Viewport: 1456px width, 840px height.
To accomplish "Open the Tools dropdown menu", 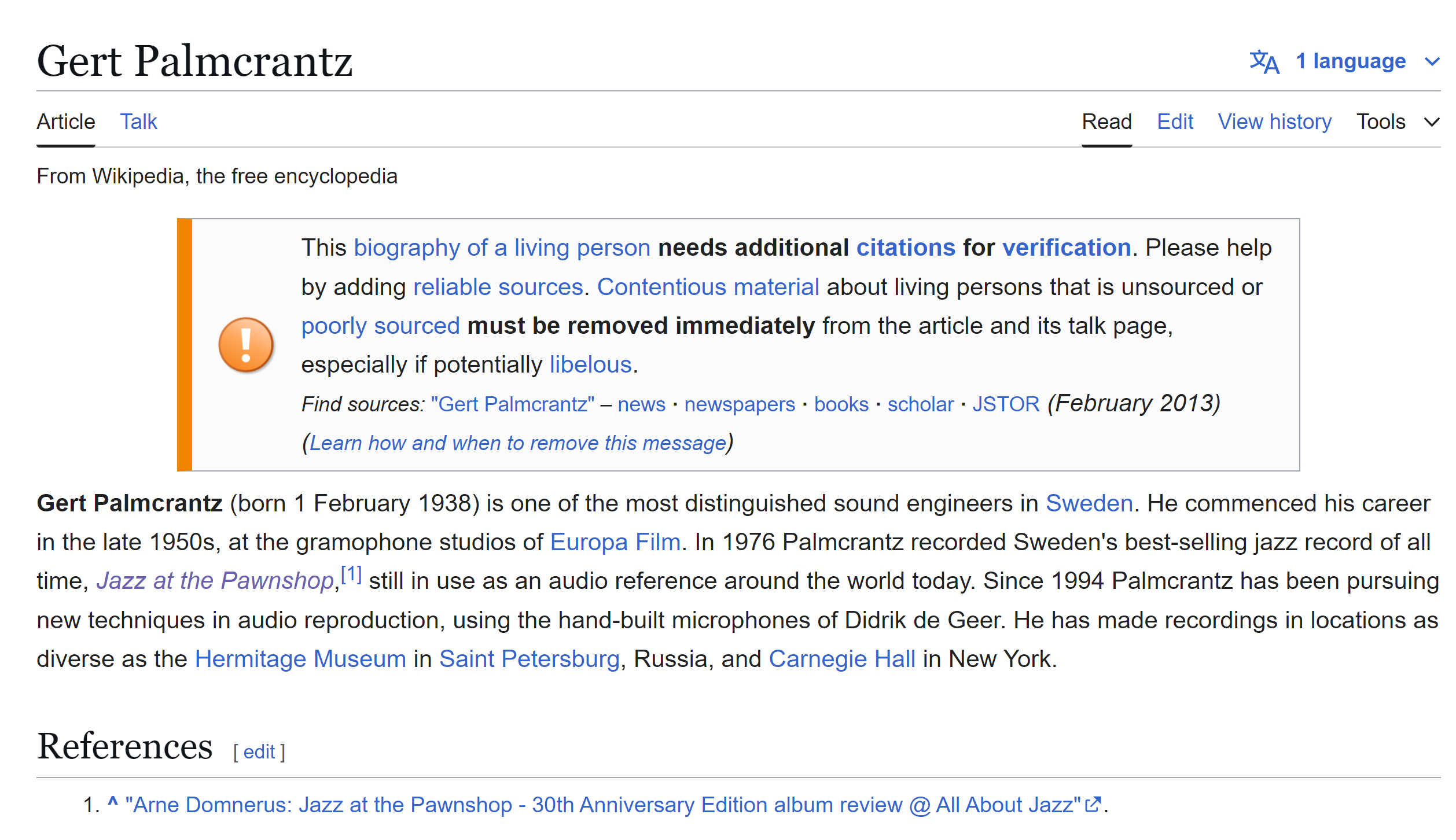I will coord(1381,122).
